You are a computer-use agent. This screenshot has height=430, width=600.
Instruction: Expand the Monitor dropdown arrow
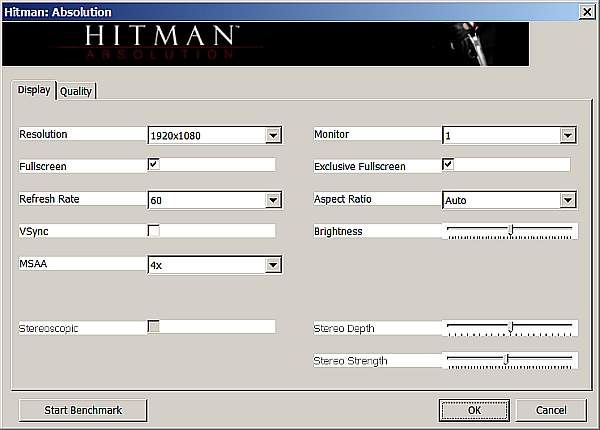pyautogui.click(x=568, y=135)
